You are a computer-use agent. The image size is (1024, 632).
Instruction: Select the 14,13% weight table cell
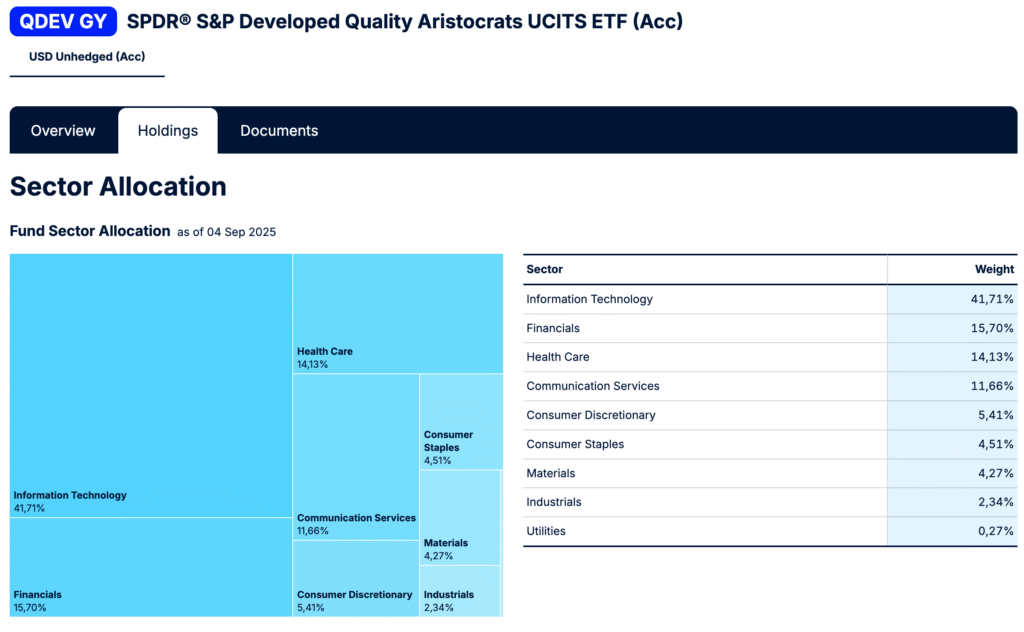click(x=952, y=357)
